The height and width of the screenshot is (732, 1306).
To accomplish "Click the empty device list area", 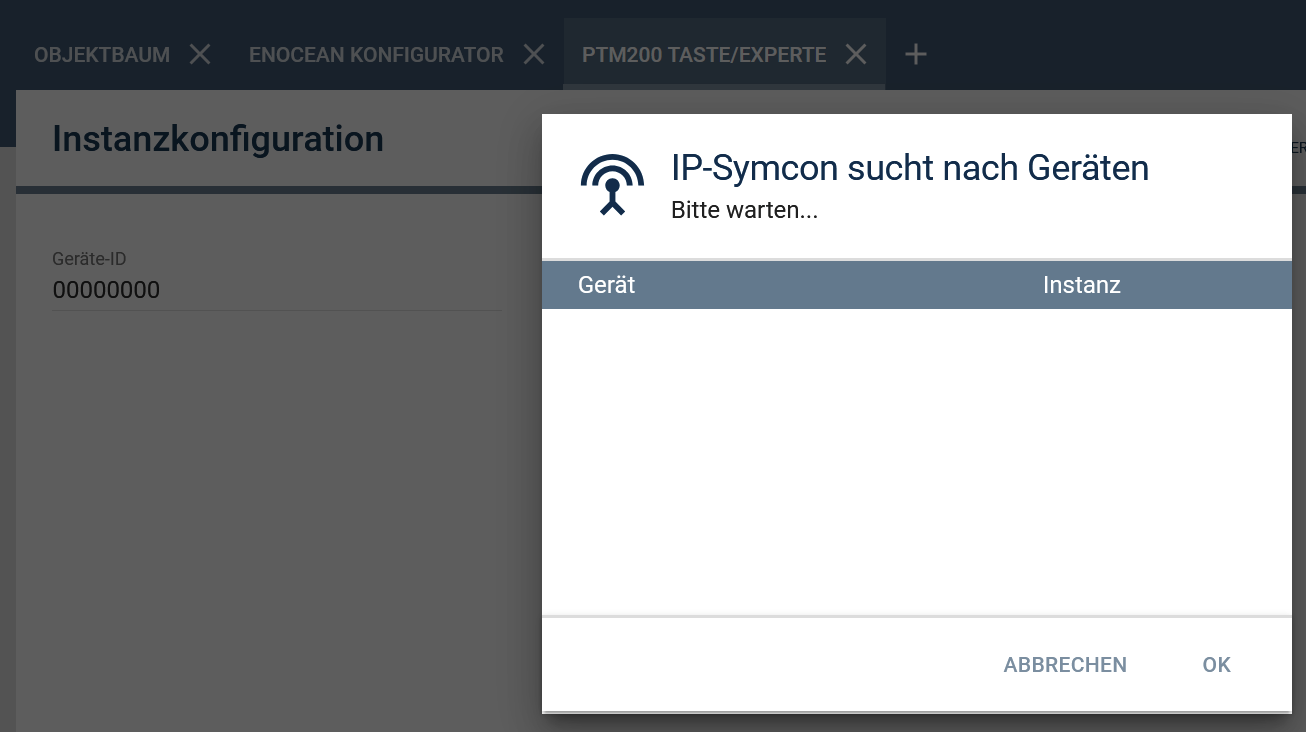I will tap(917, 462).
